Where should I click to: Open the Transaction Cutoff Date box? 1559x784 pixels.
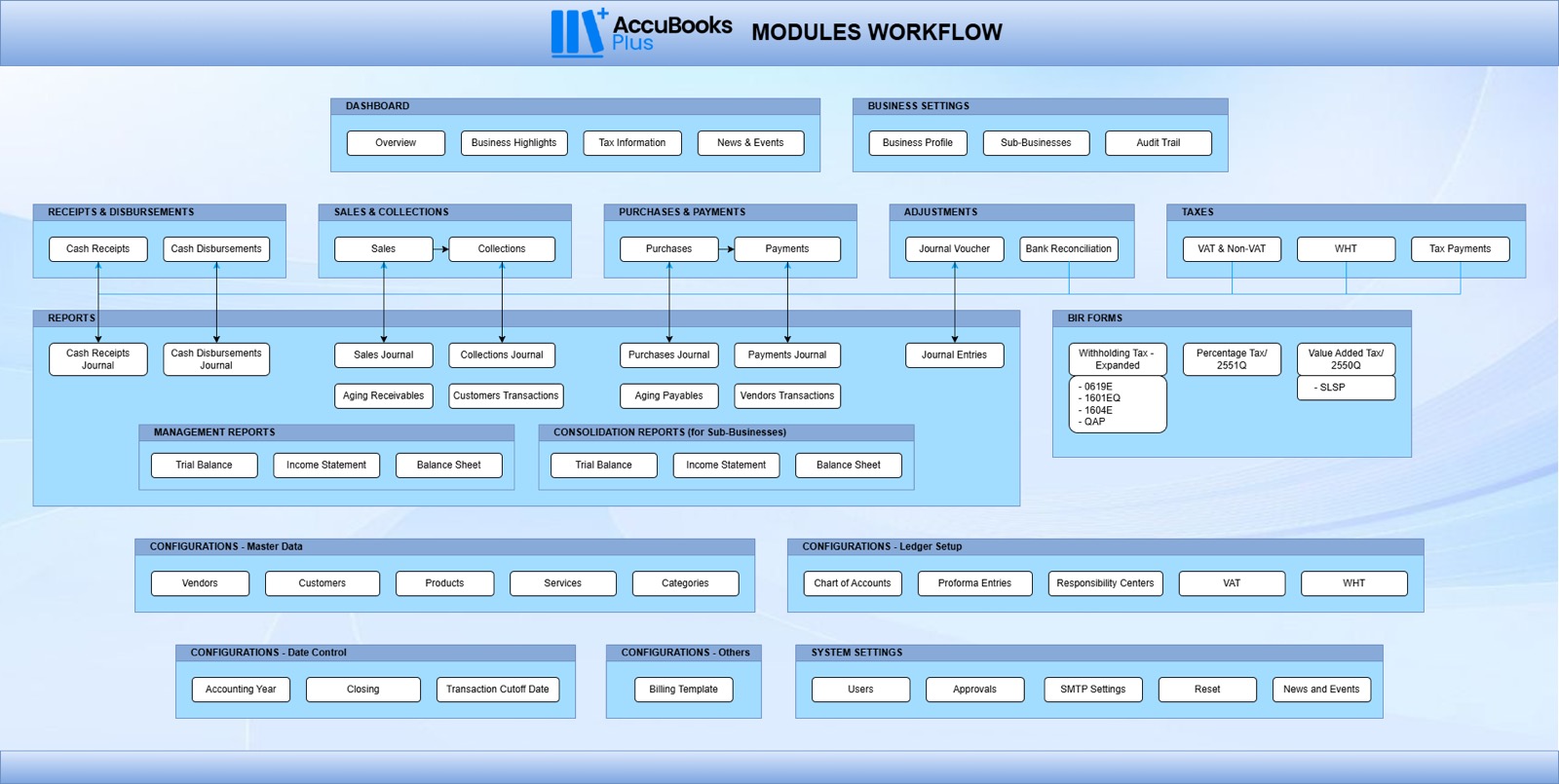(498, 690)
